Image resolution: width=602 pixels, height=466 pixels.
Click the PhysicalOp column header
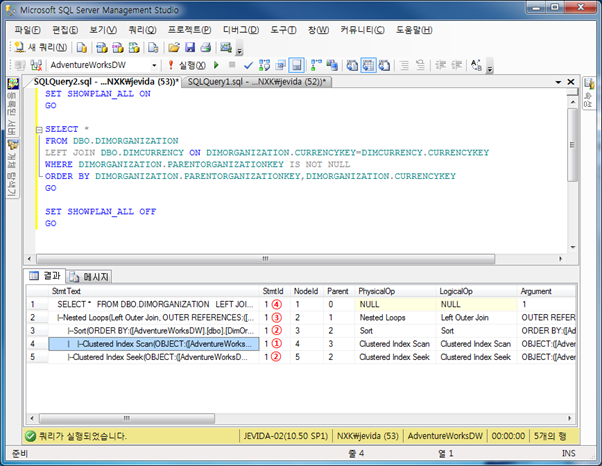(395, 291)
